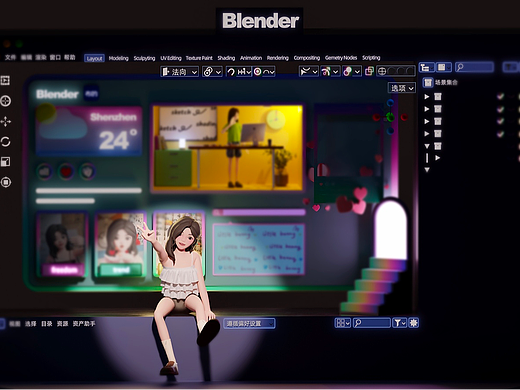Click the scene collection box icon
Viewport: 520px width, 390px height.
(x=428, y=82)
